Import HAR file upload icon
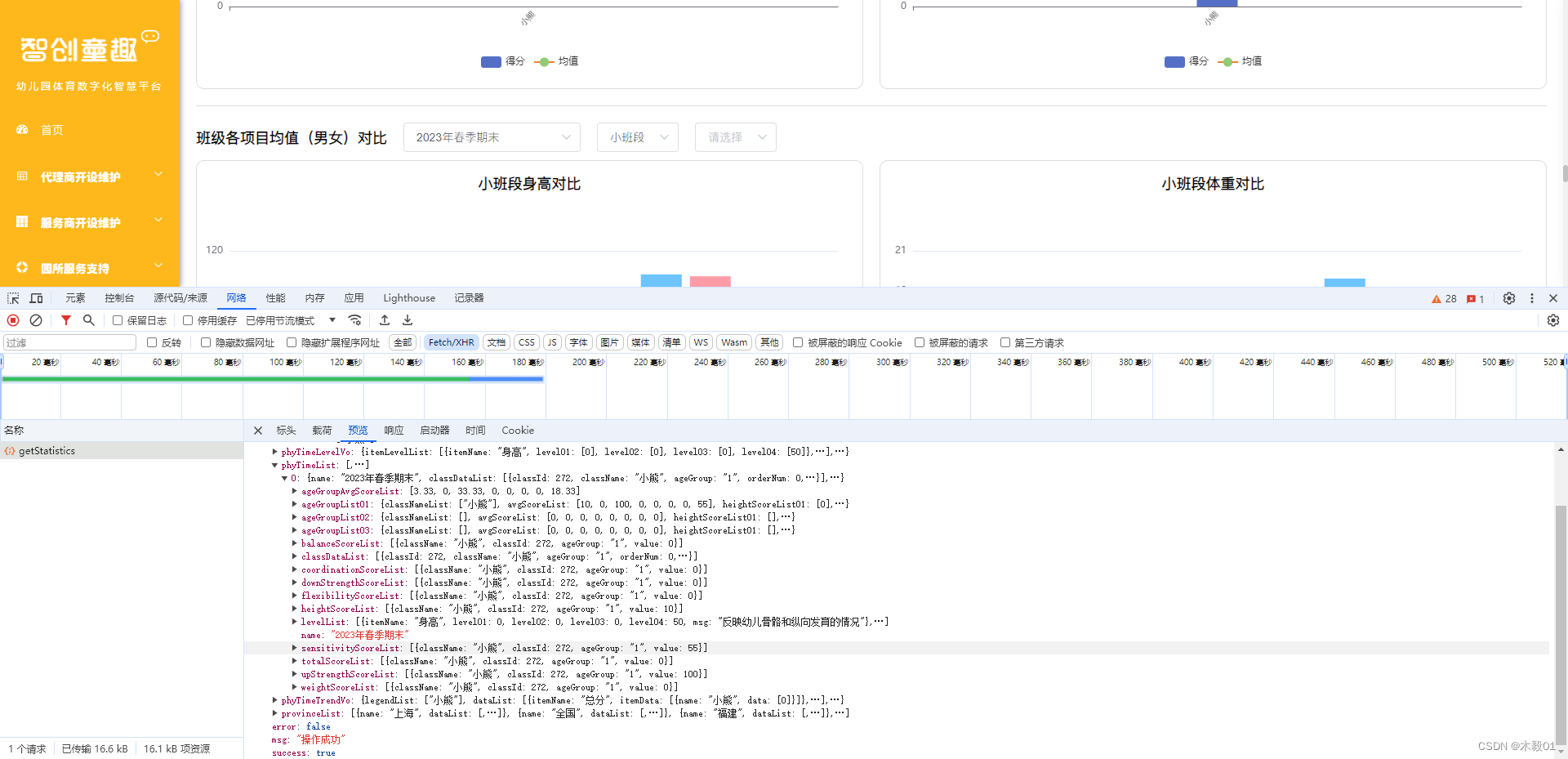Viewport: 1568px width, 759px height. pyautogui.click(x=385, y=320)
